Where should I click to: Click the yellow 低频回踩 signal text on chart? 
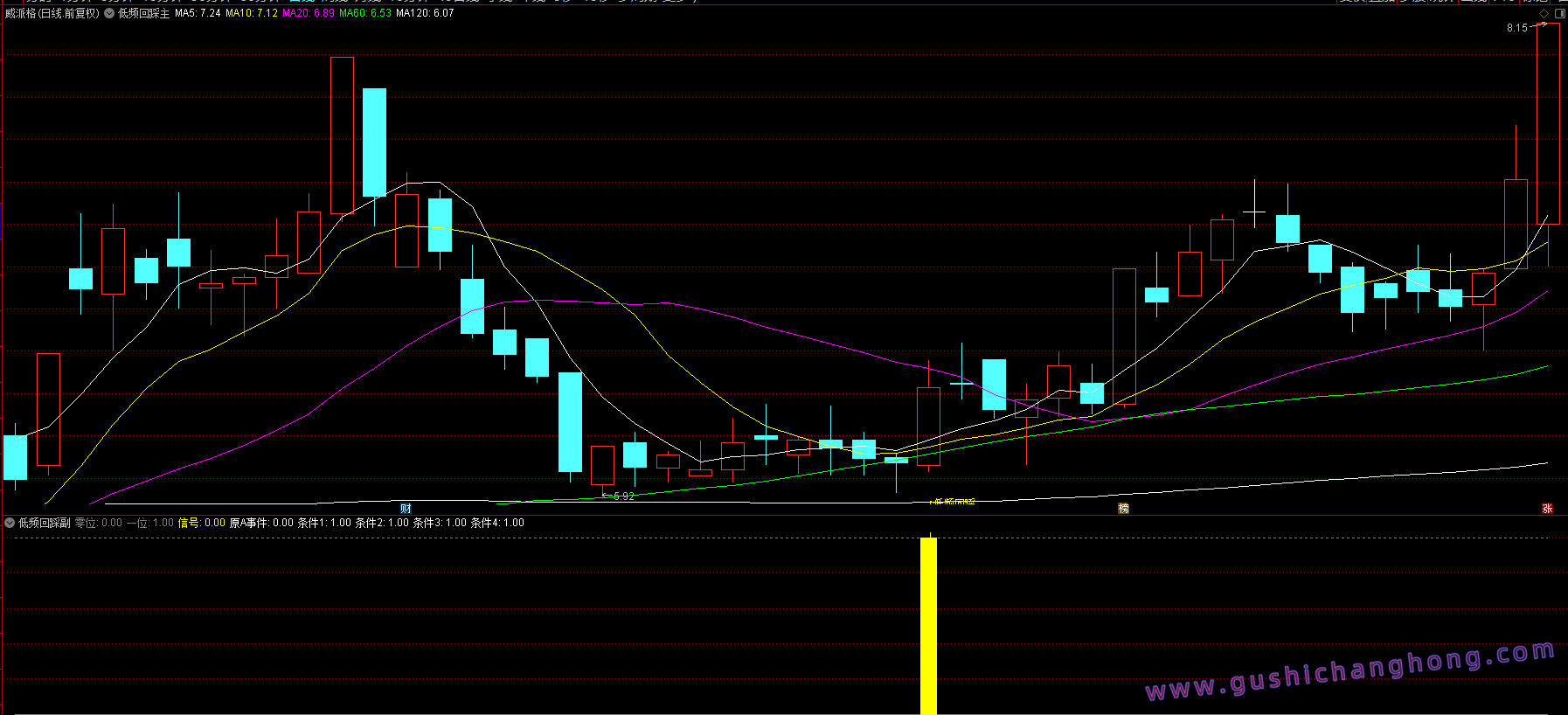pyautogui.click(x=954, y=502)
